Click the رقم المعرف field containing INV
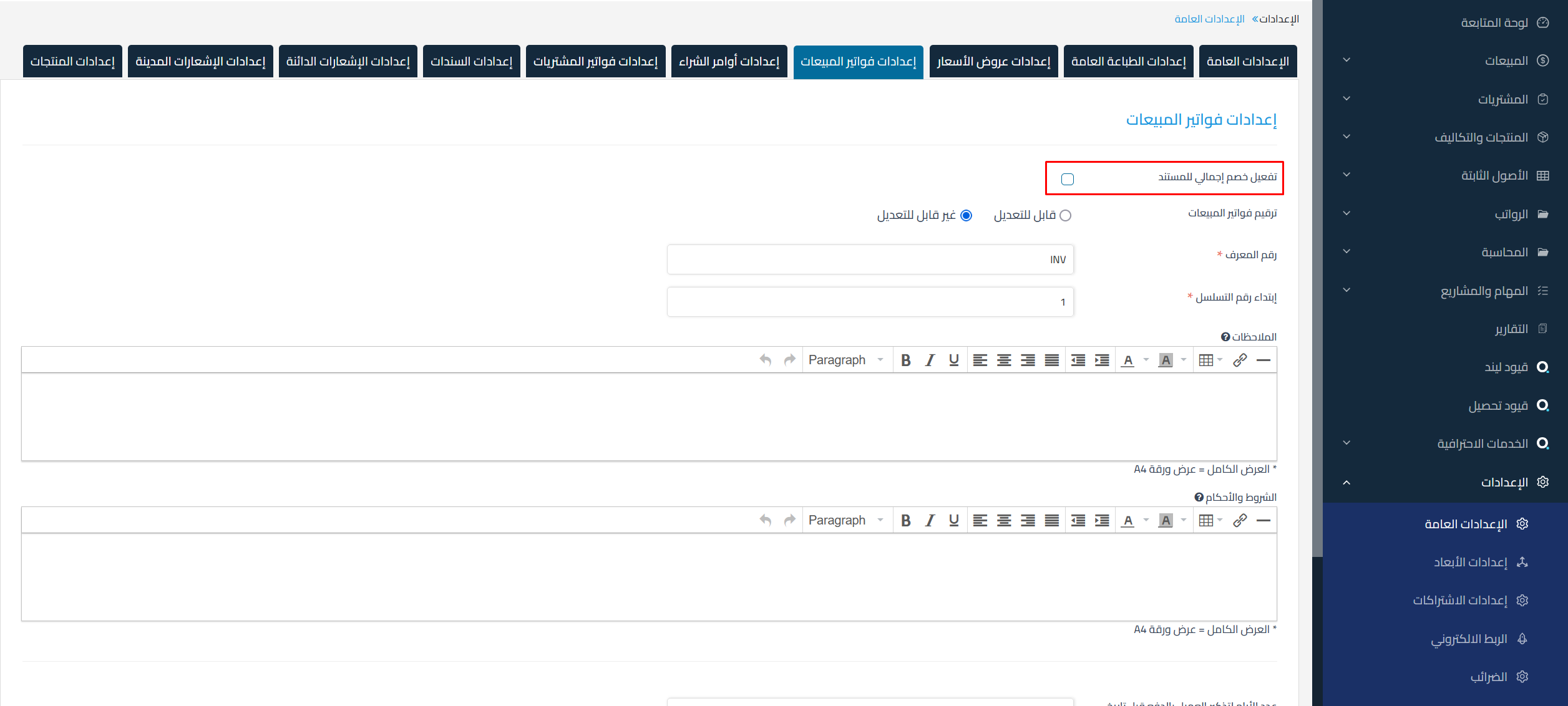Viewport: 1568px width, 706px height. (870, 259)
